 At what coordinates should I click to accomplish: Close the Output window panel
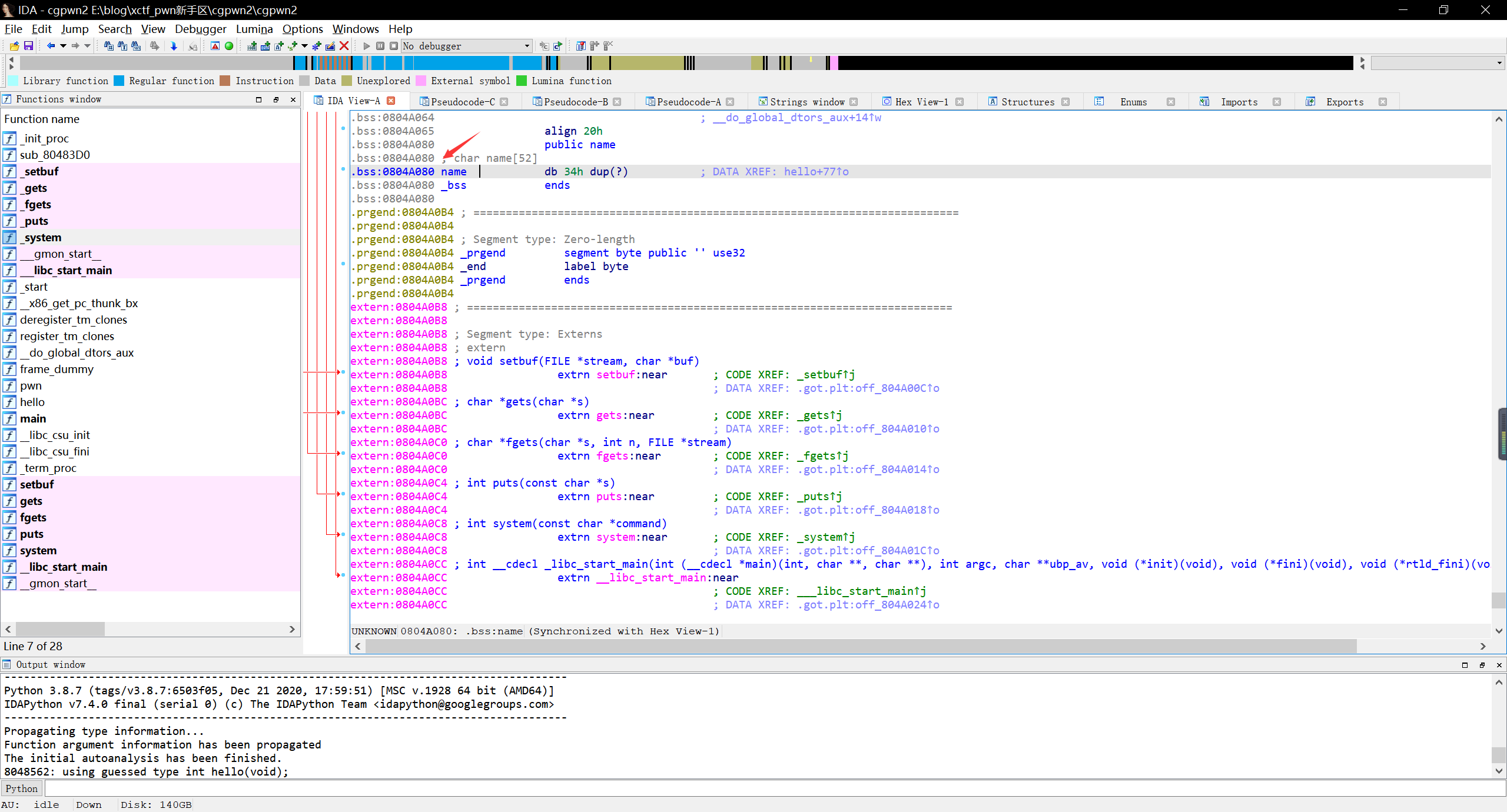tap(1499, 665)
